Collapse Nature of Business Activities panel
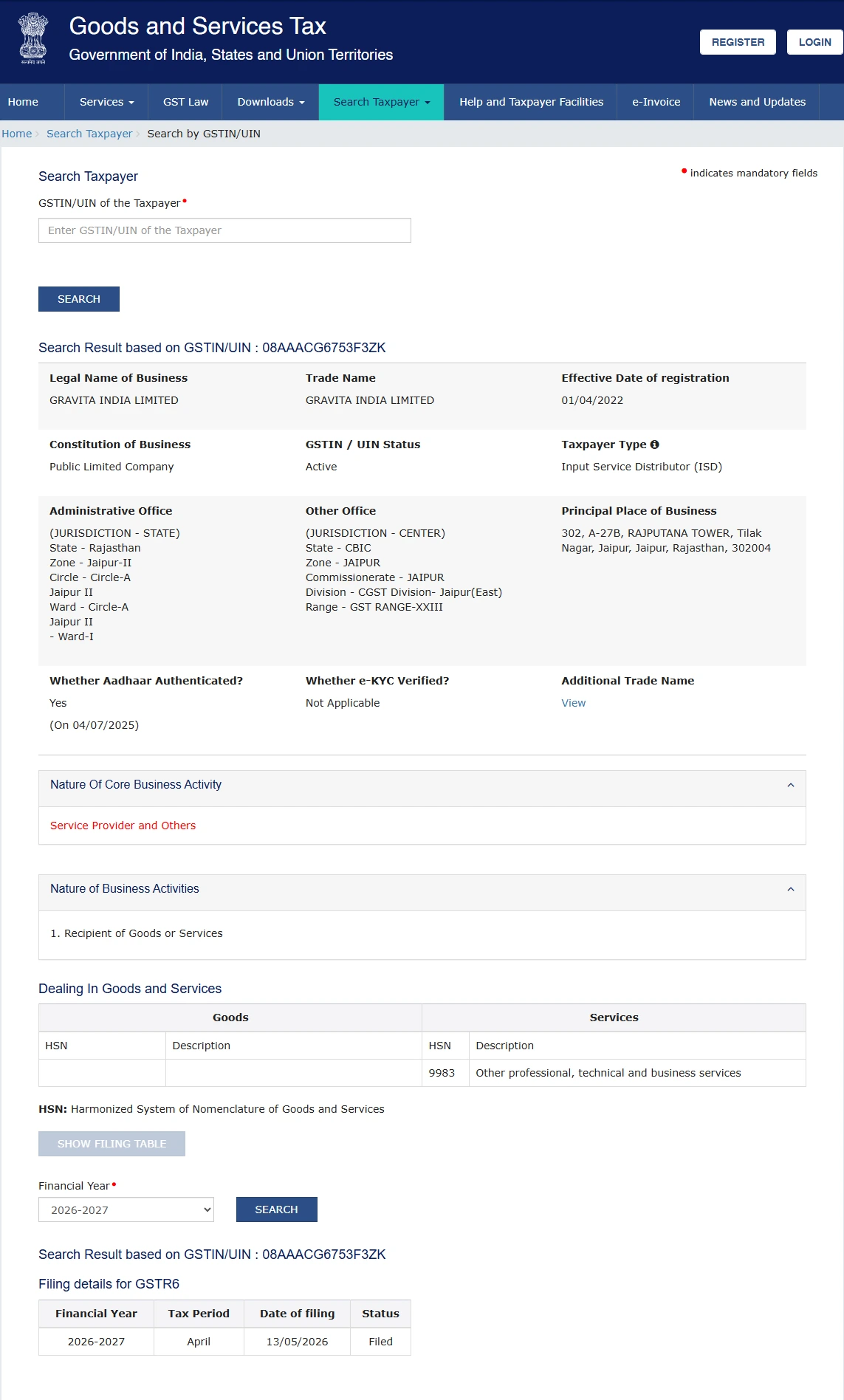Screen dimensions: 844x1400 click(x=791, y=889)
